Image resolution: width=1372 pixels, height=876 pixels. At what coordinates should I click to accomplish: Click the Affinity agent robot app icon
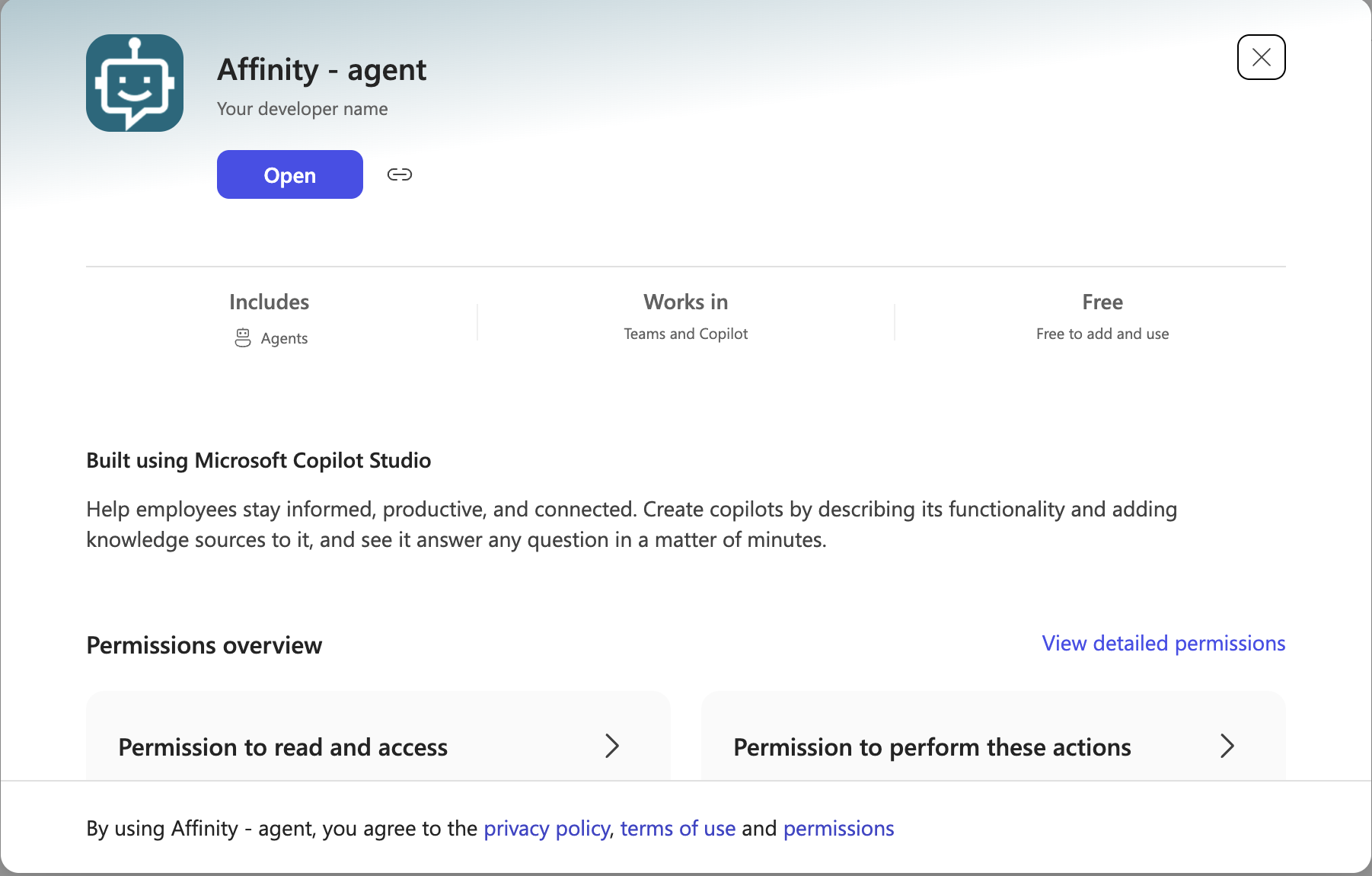pos(135,83)
